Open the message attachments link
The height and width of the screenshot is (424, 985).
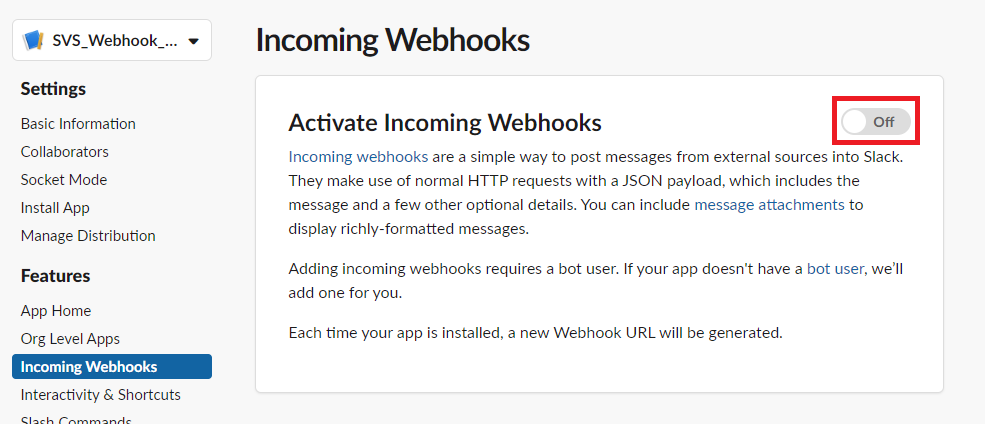pos(770,205)
